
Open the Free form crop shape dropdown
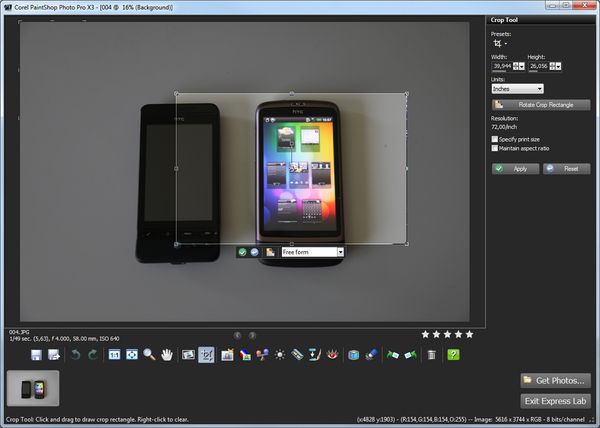click(x=340, y=252)
